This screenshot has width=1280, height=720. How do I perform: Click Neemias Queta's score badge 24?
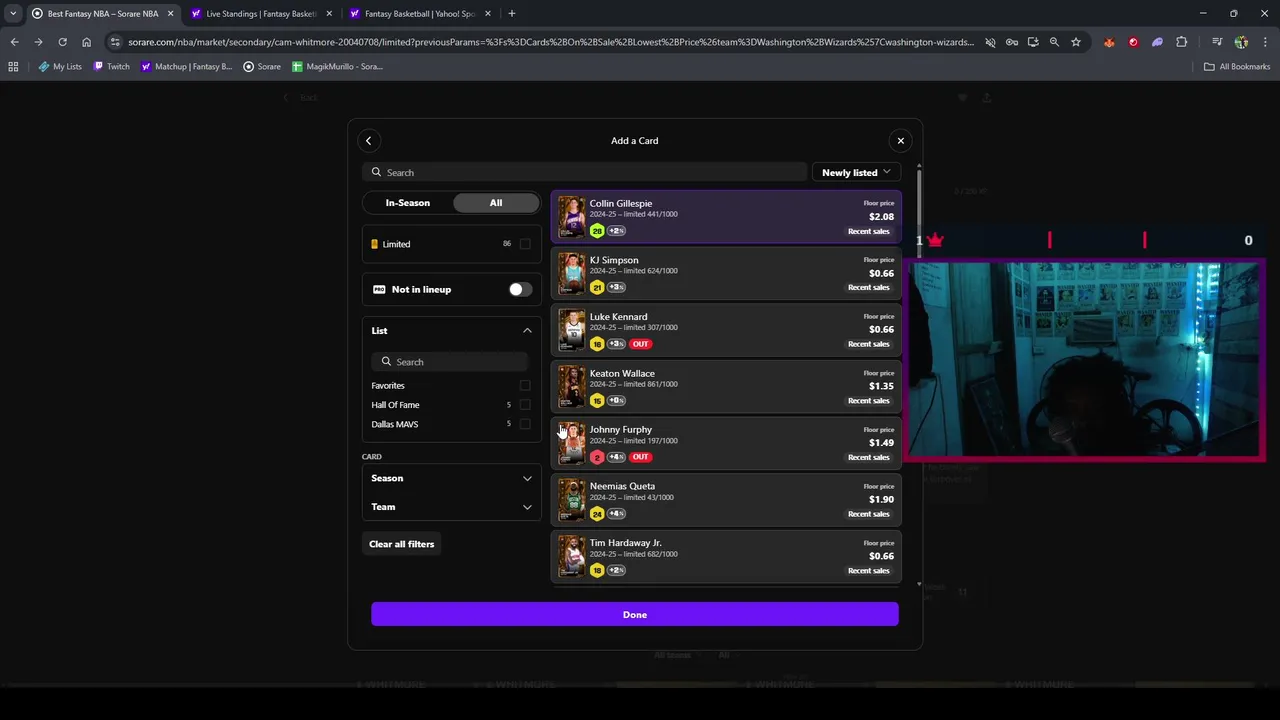coord(597,514)
